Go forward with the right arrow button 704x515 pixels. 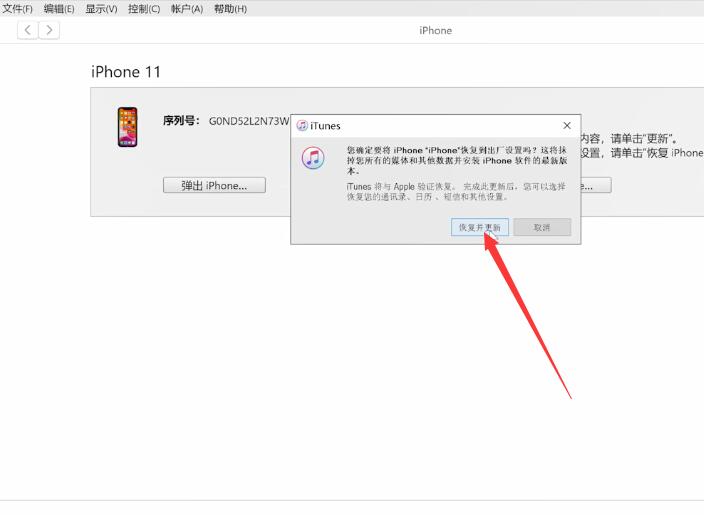49,30
